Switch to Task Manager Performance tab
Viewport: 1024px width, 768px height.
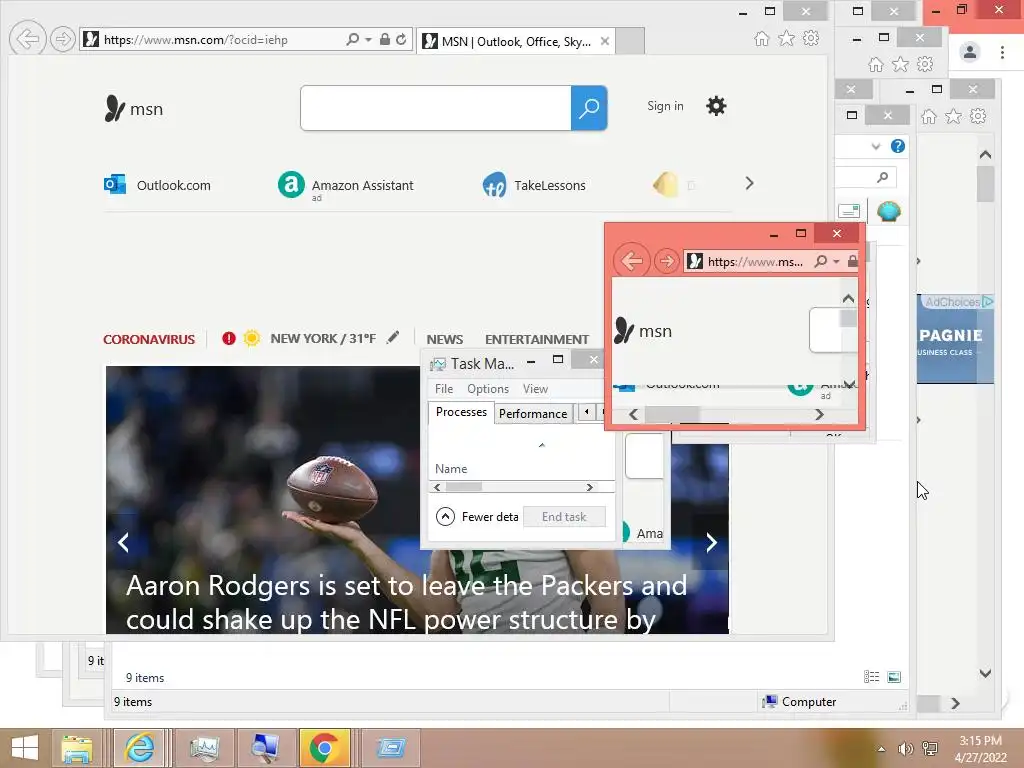point(533,413)
